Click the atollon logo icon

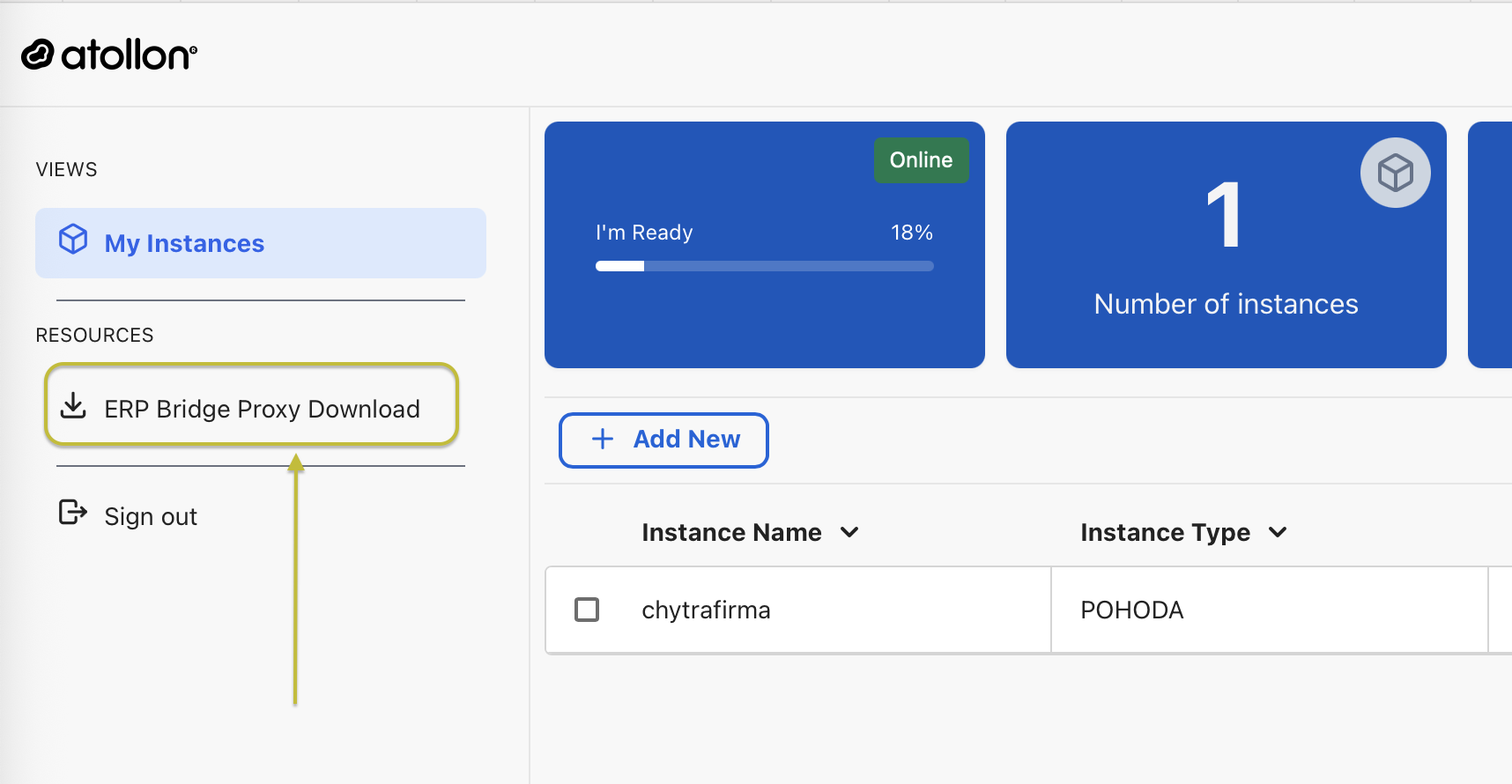pyautogui.click(x=38, y=55)
